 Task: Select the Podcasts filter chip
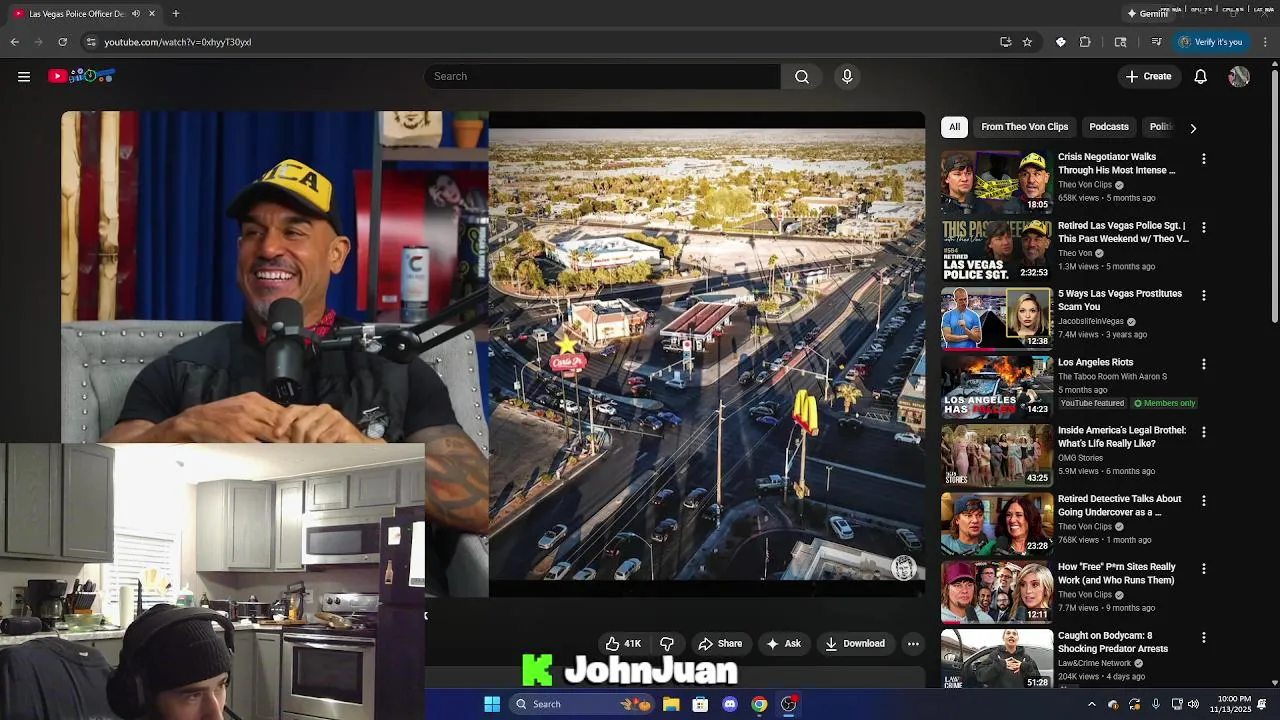(x=1108, y=127)
